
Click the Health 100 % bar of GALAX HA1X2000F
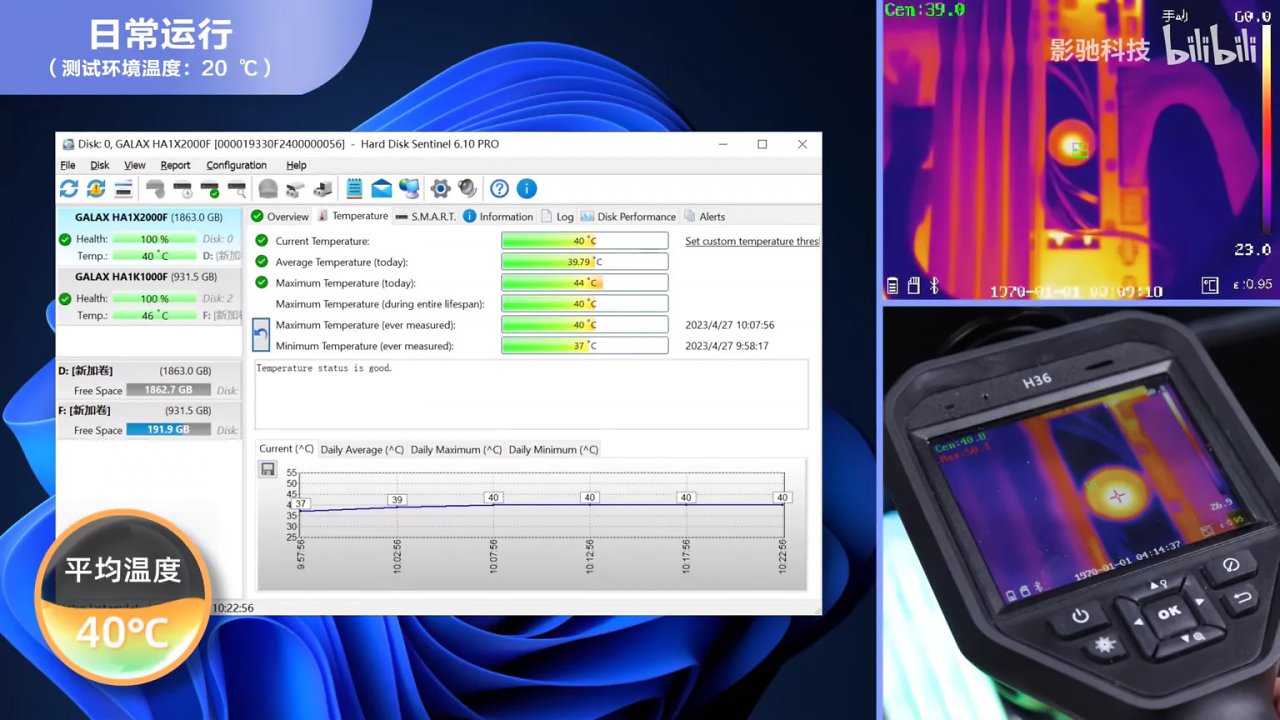(154, 239)
